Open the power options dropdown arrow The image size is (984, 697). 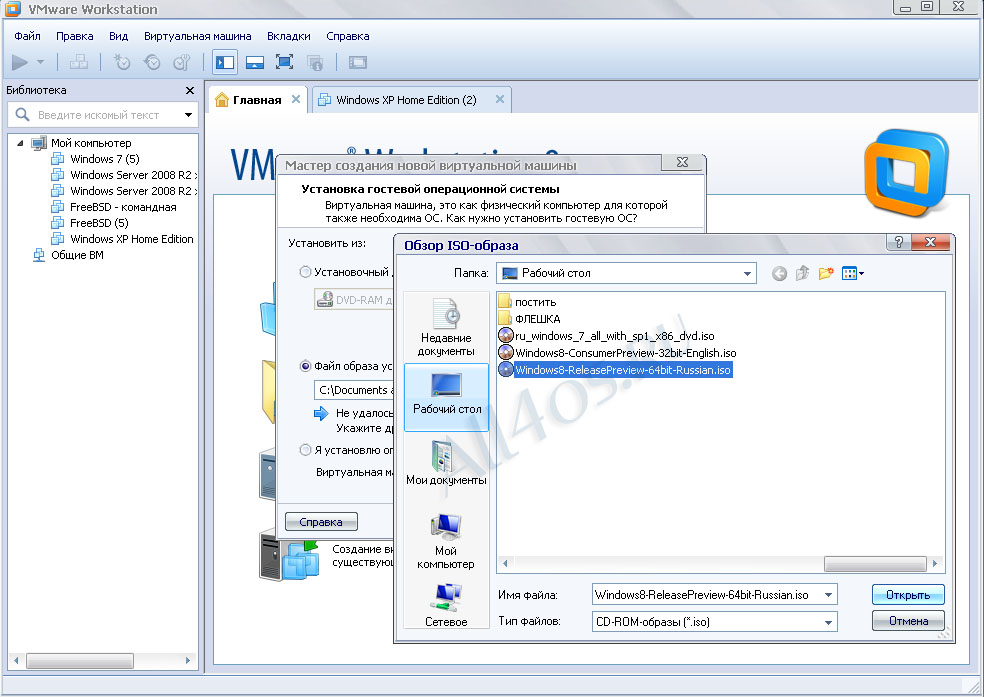(x=41, y=62)
